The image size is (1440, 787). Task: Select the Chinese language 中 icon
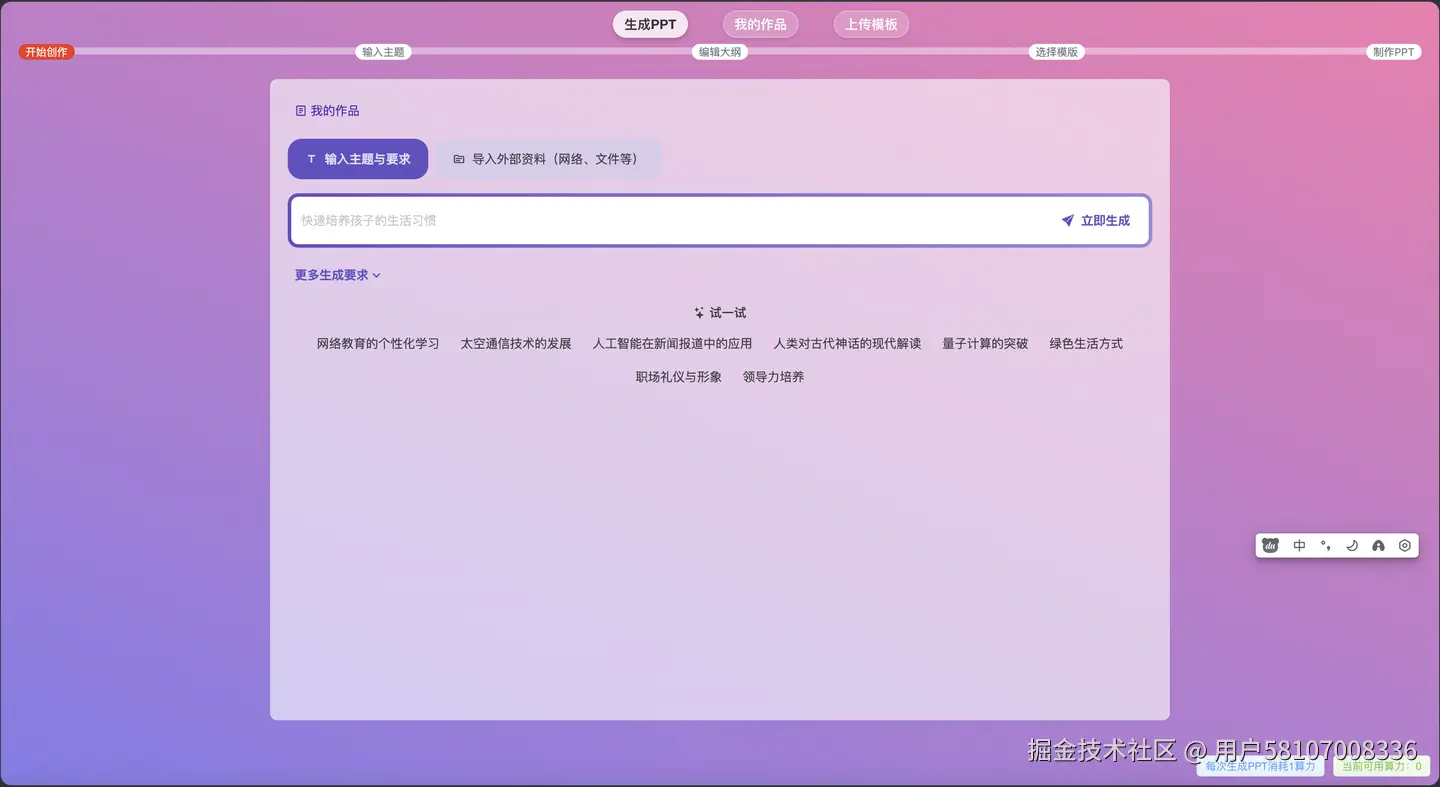[x=1299, y=545]
